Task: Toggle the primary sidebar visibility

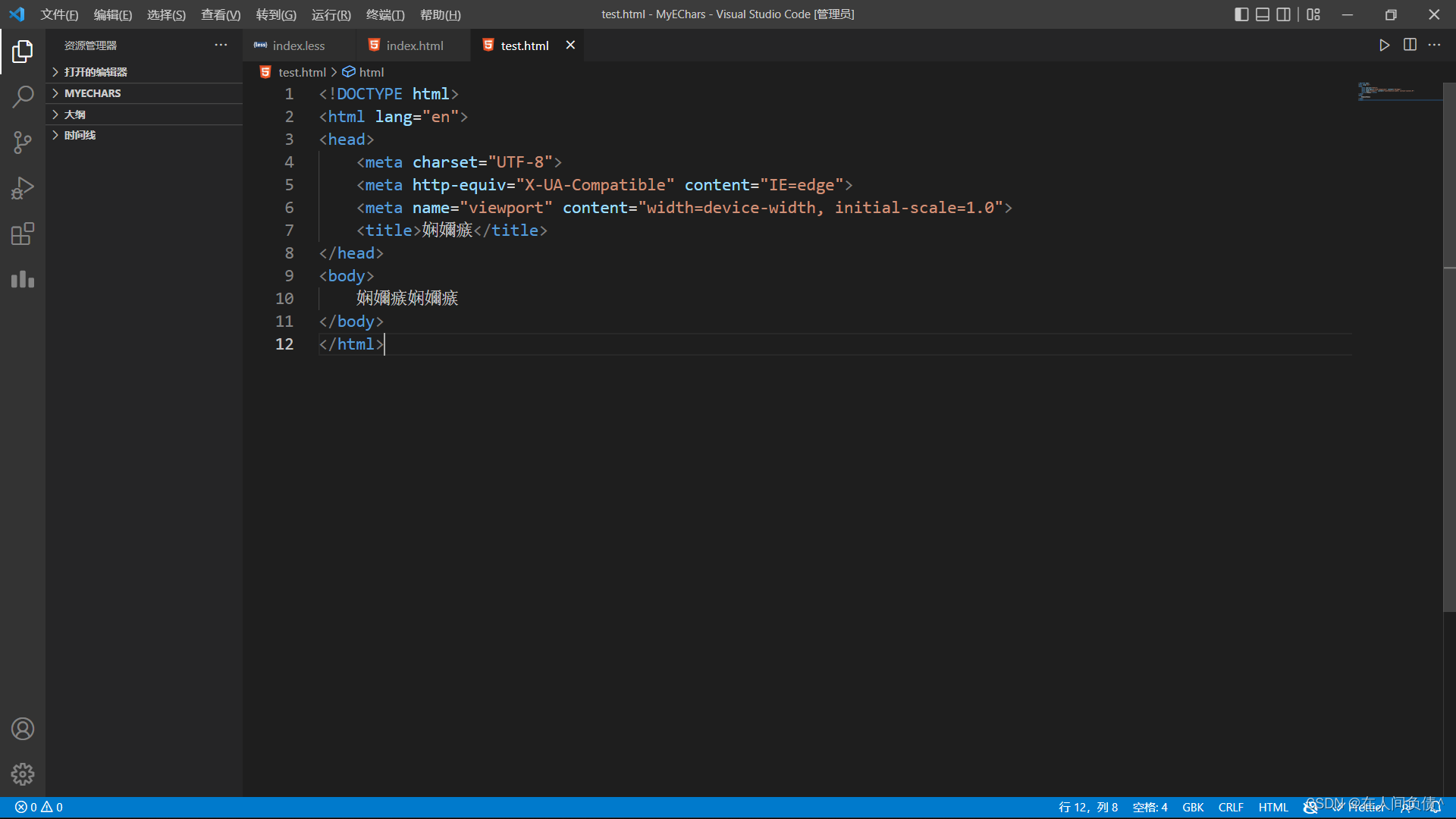Action: (x=1241, y=14)
